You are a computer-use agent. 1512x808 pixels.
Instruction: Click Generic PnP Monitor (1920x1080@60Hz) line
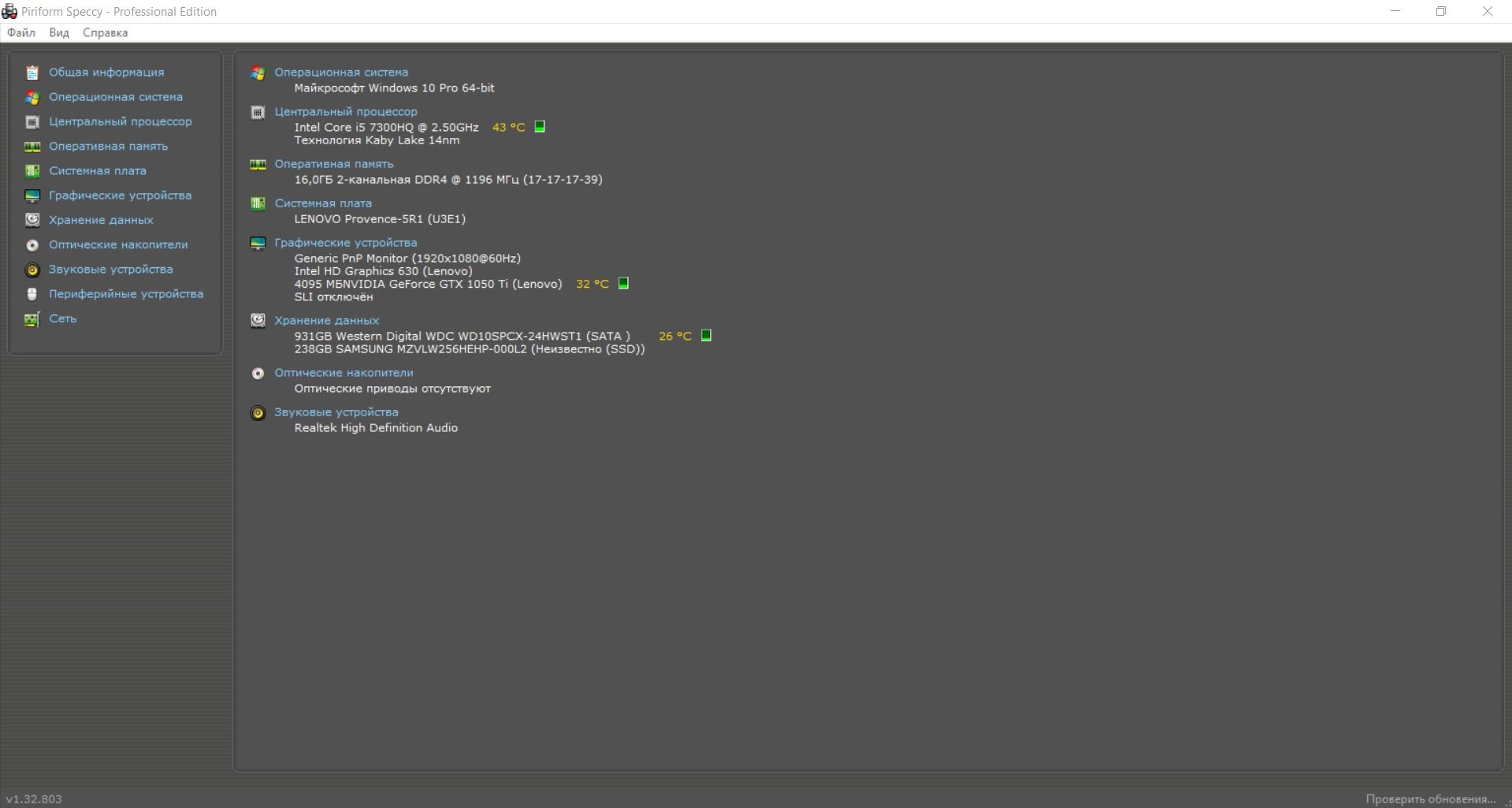(x=407, y=259)
